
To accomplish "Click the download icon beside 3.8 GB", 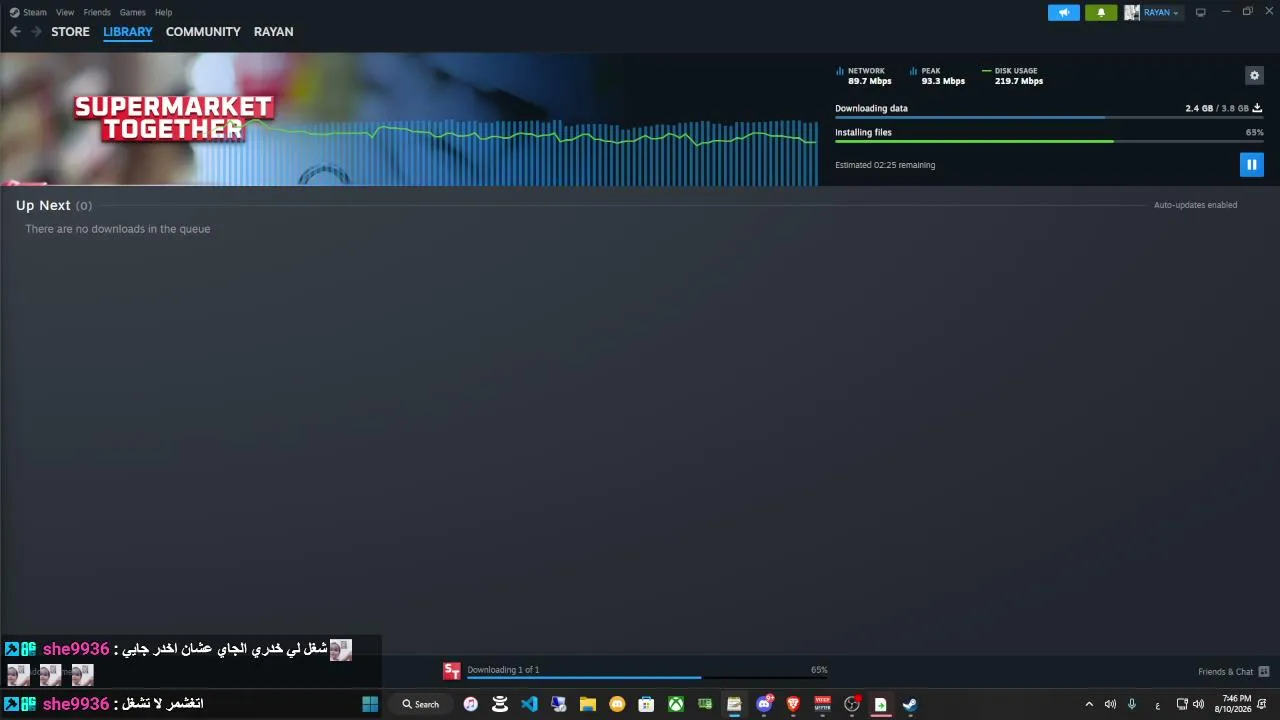I will (1257, 108).
